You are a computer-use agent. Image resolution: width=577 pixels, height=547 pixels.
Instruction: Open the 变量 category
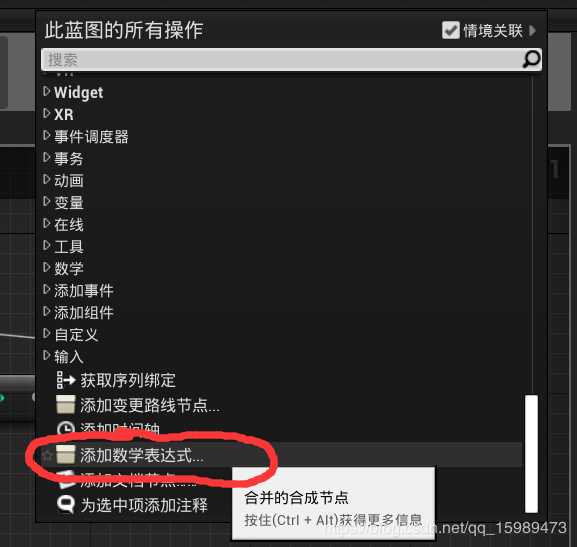[x=69, y=202]
